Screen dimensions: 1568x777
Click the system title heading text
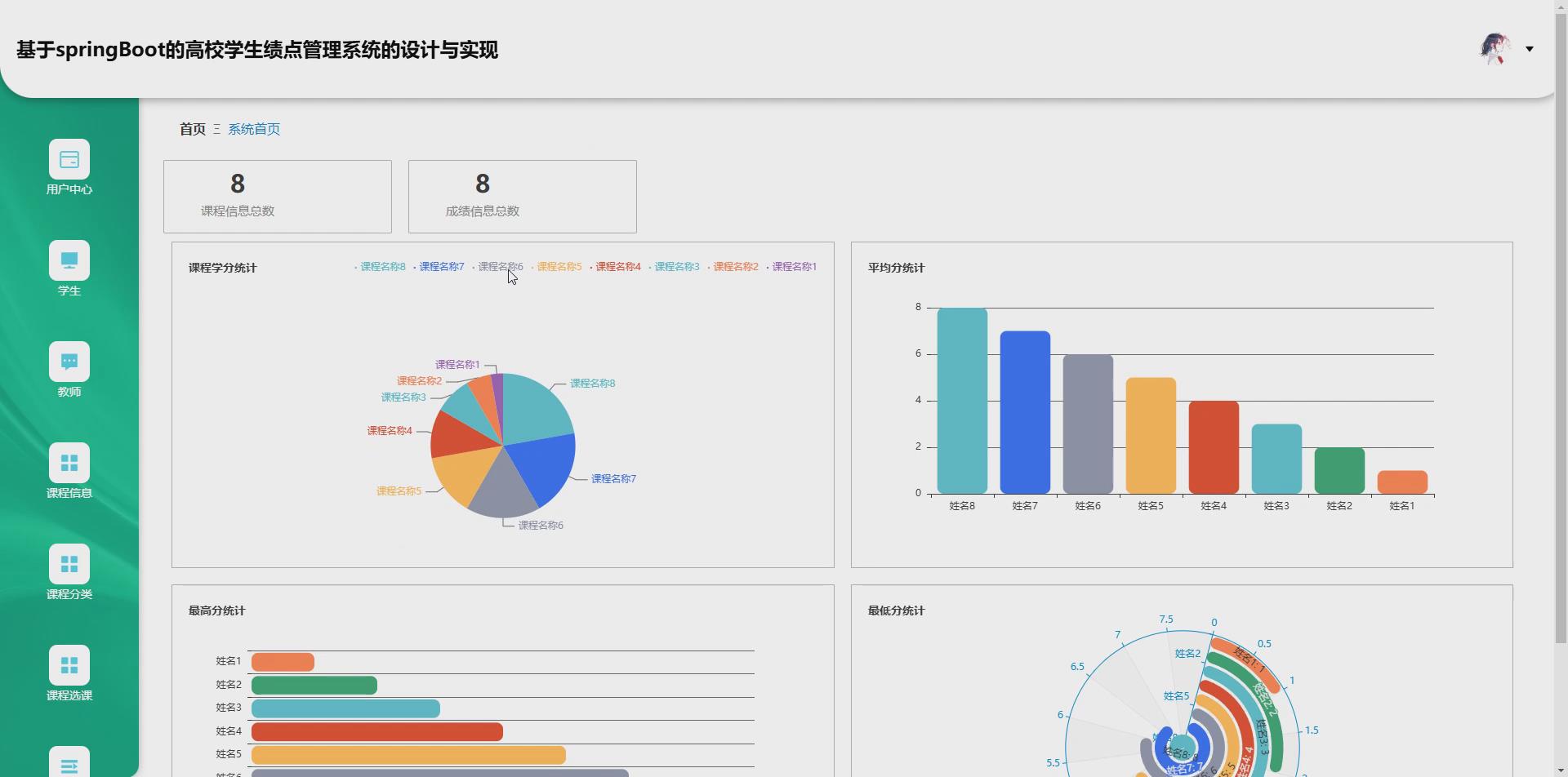(x=257, y=50)
